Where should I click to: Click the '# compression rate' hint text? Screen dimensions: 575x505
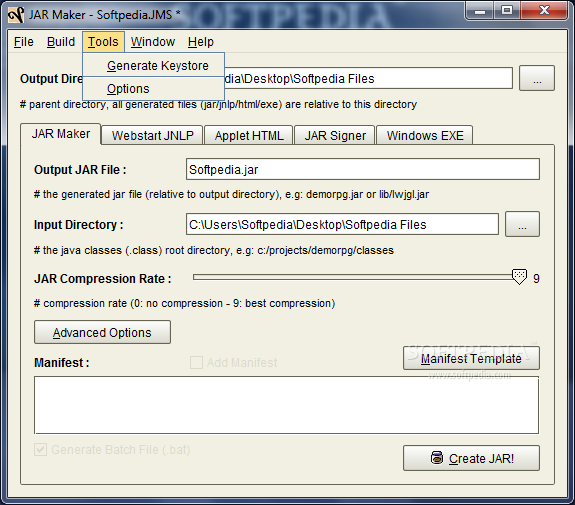[184, 303]
